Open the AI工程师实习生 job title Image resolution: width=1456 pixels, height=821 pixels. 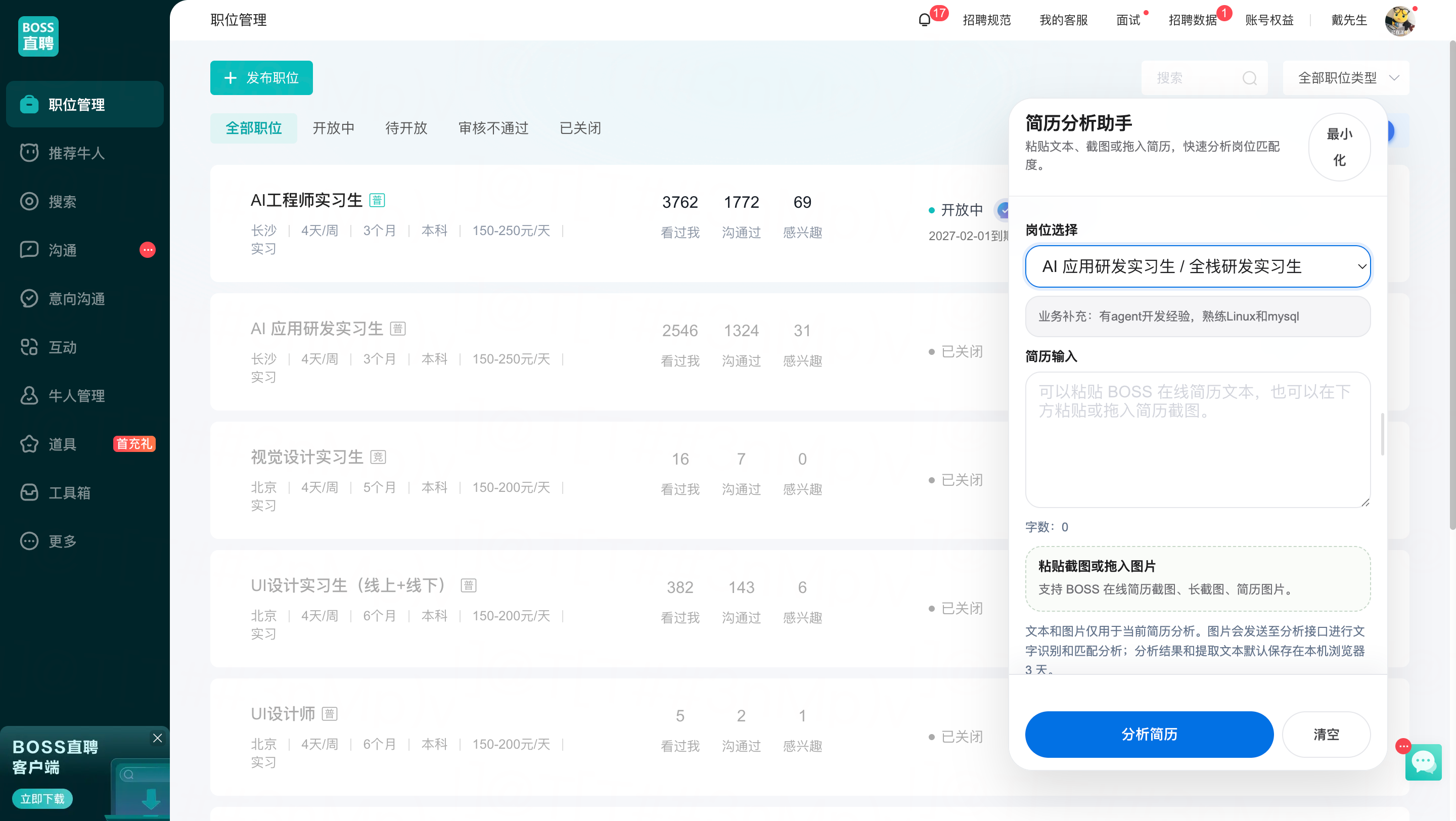coord(306,200)
